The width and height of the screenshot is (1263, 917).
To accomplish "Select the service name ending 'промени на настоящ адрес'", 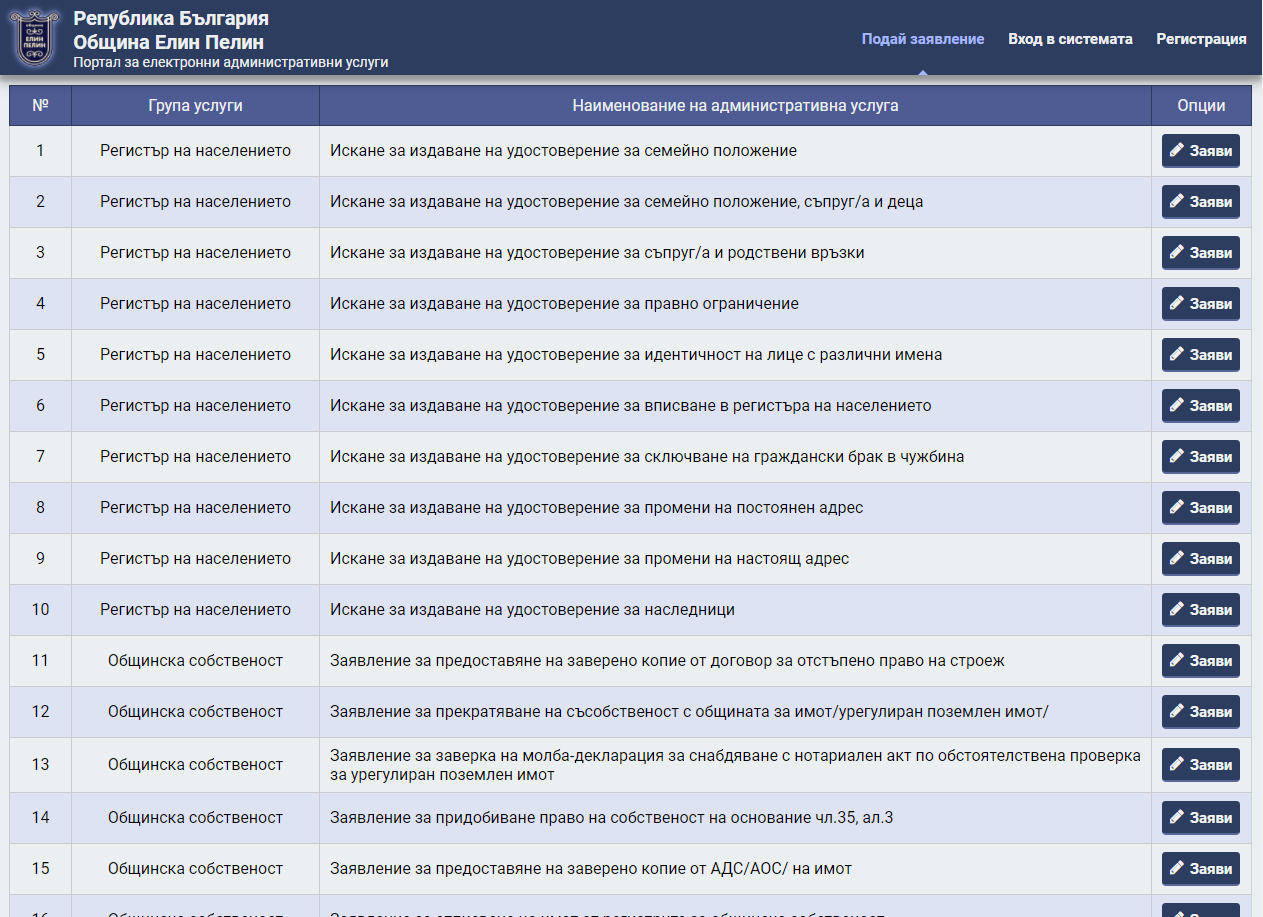I will (589, 559).
